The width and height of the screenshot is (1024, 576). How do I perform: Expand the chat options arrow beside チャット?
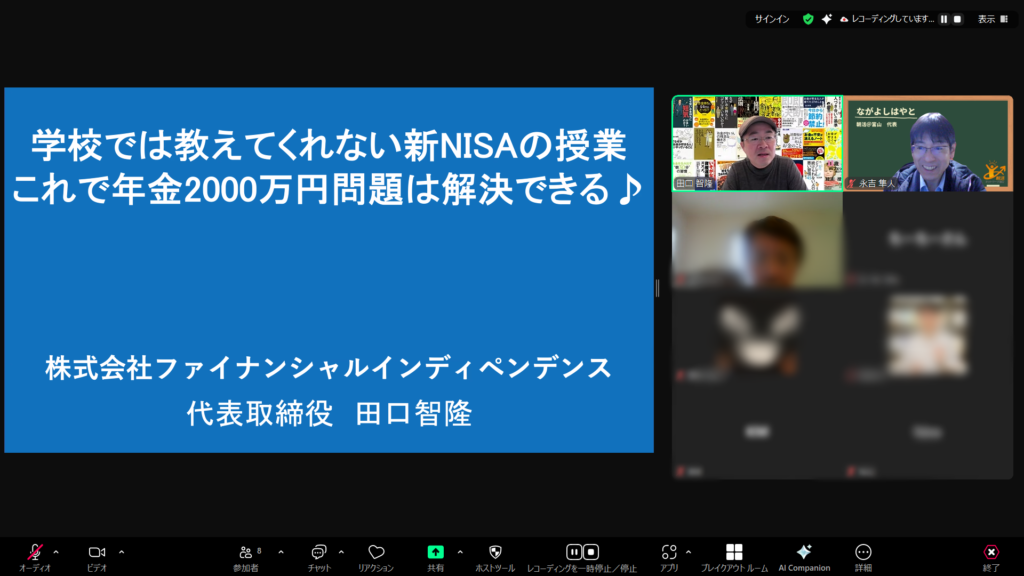[x=341, y=551]
